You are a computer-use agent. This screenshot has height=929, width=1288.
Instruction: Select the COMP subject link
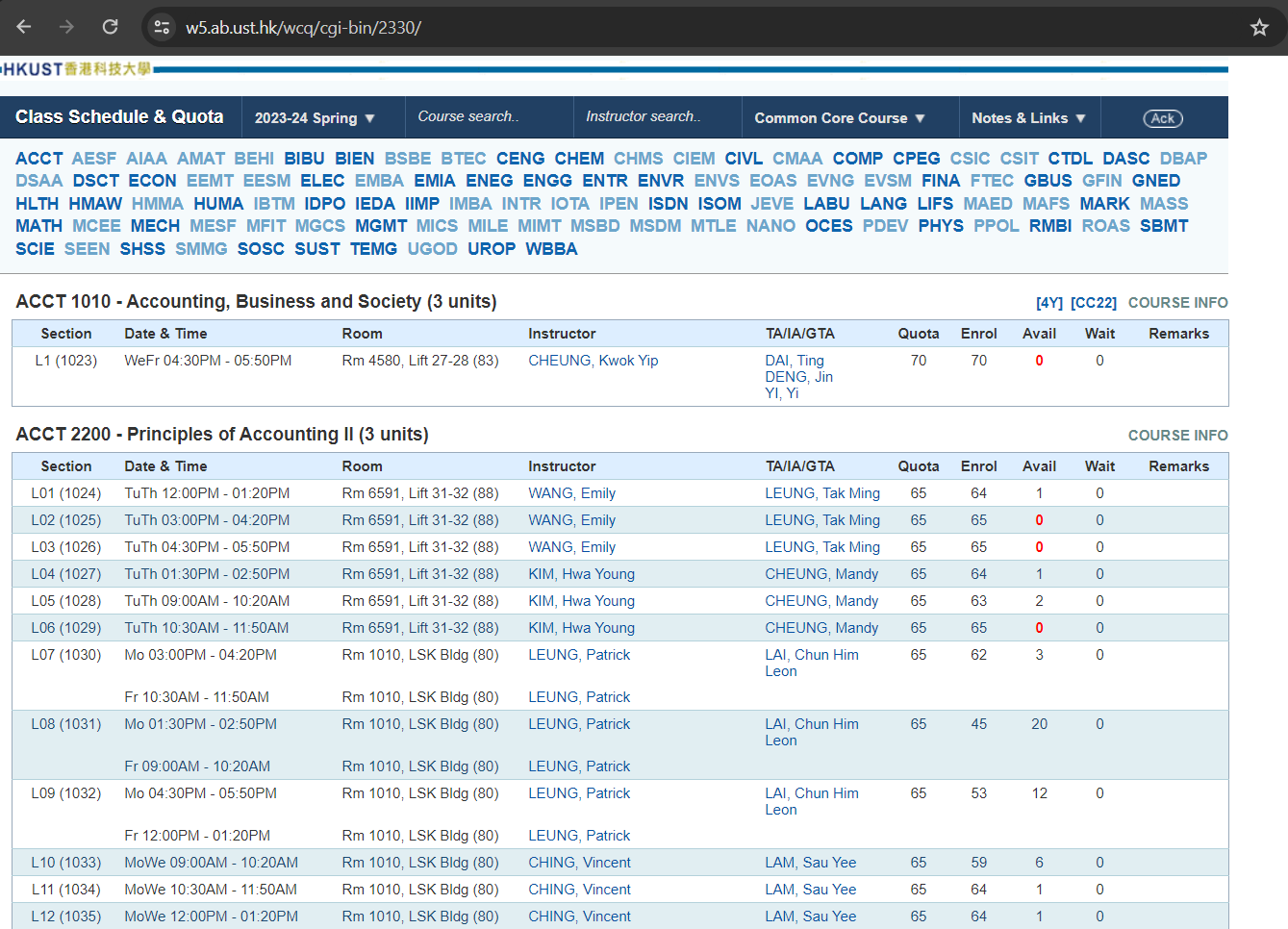[857, 159]
